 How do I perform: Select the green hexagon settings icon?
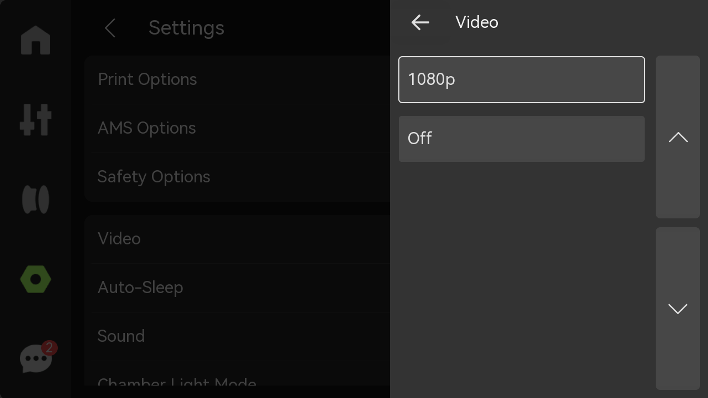point(35,279)
